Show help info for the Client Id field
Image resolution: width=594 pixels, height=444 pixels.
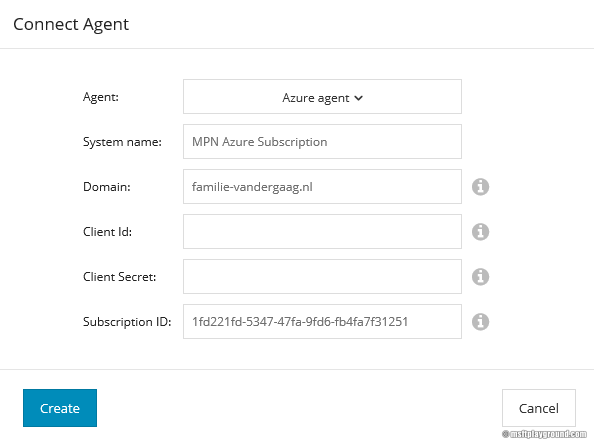(x=480, y=232)
